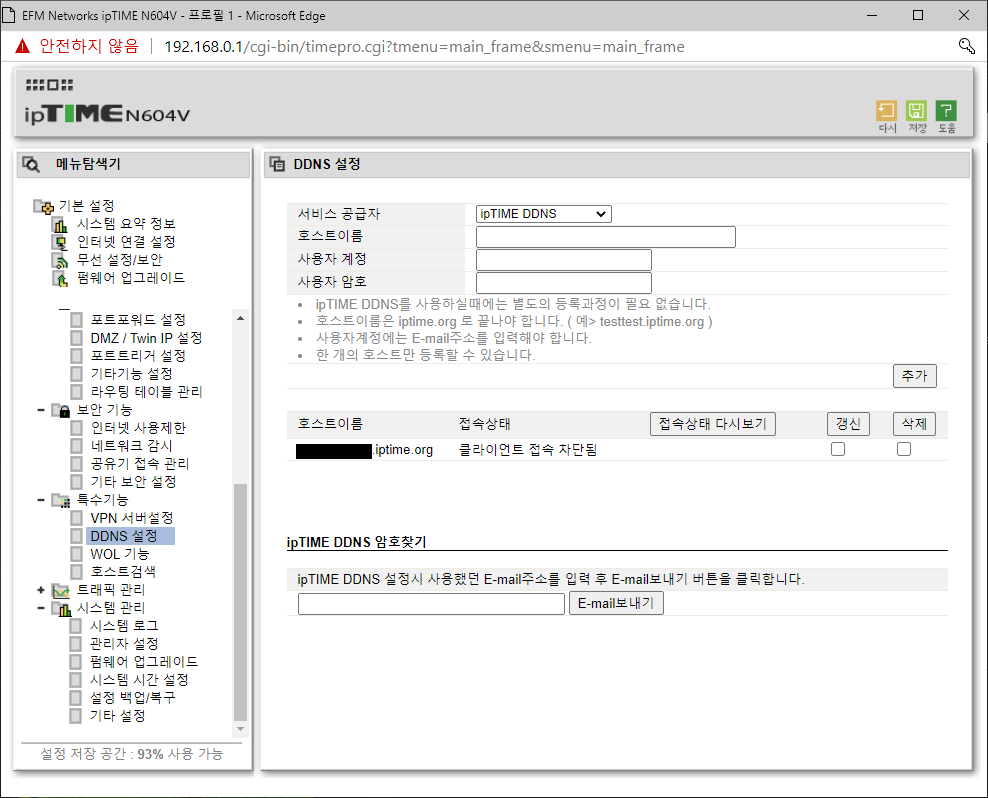Screen dimensions: 988x798
Task: Click the browser address URL text
Action: click(424, 47)
